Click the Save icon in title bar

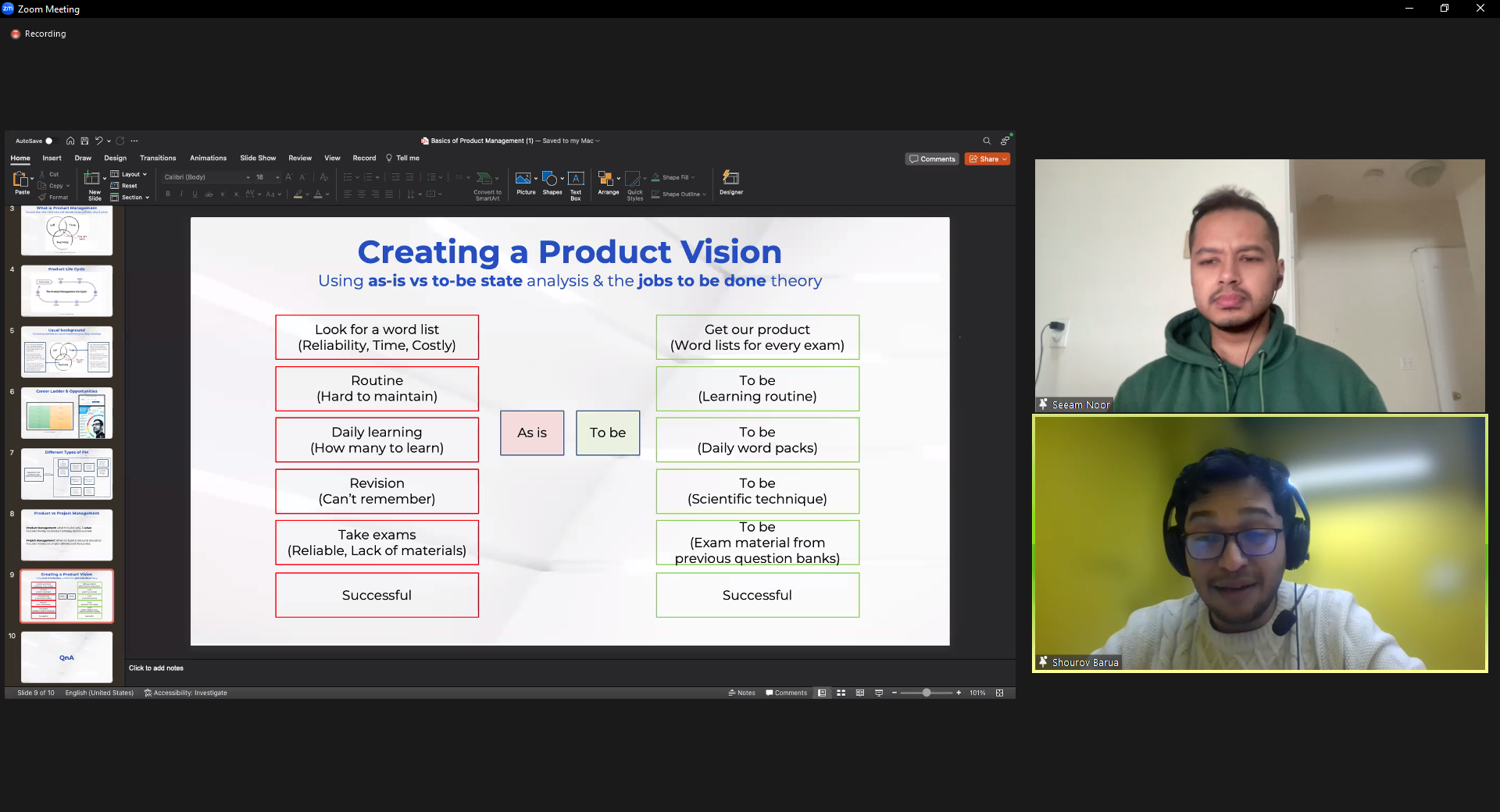(x=84, y=141)
